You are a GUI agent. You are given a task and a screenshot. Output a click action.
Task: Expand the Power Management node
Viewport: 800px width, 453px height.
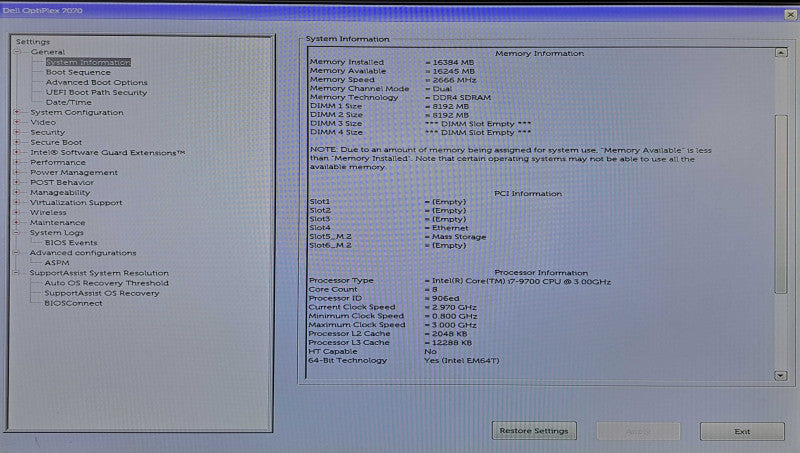(17, 172)
